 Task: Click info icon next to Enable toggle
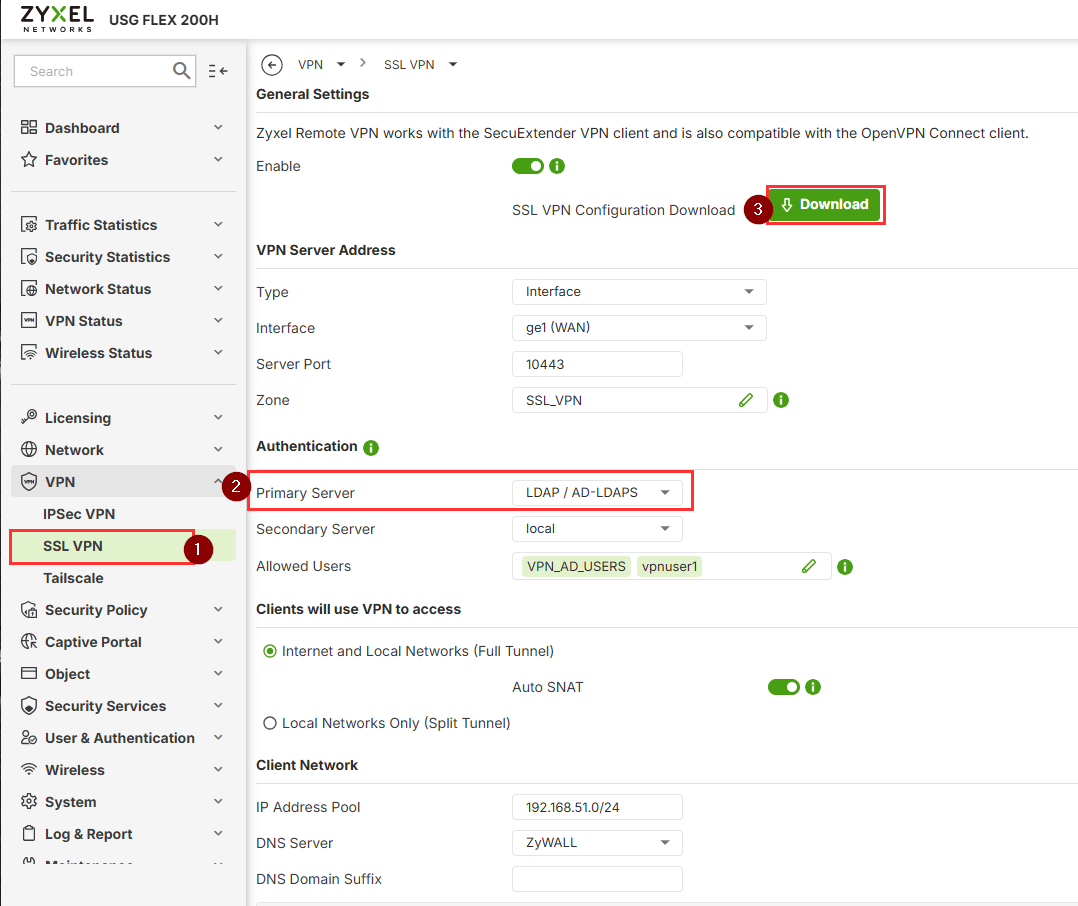point(557,166)
